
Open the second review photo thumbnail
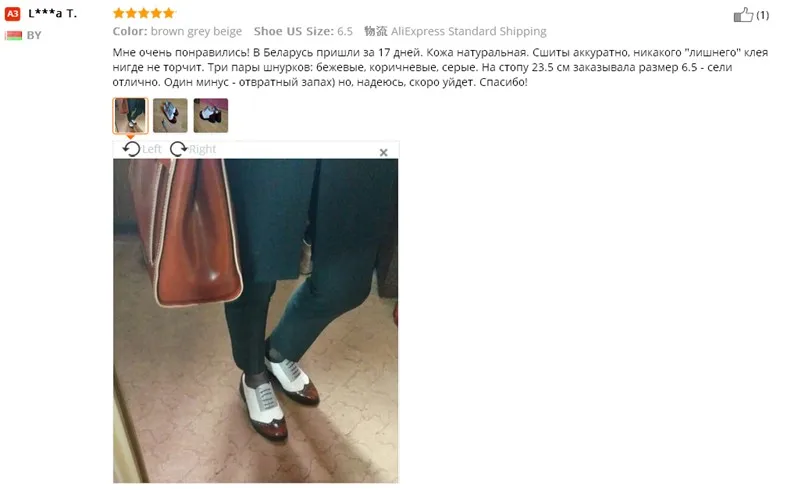(170, 115)
